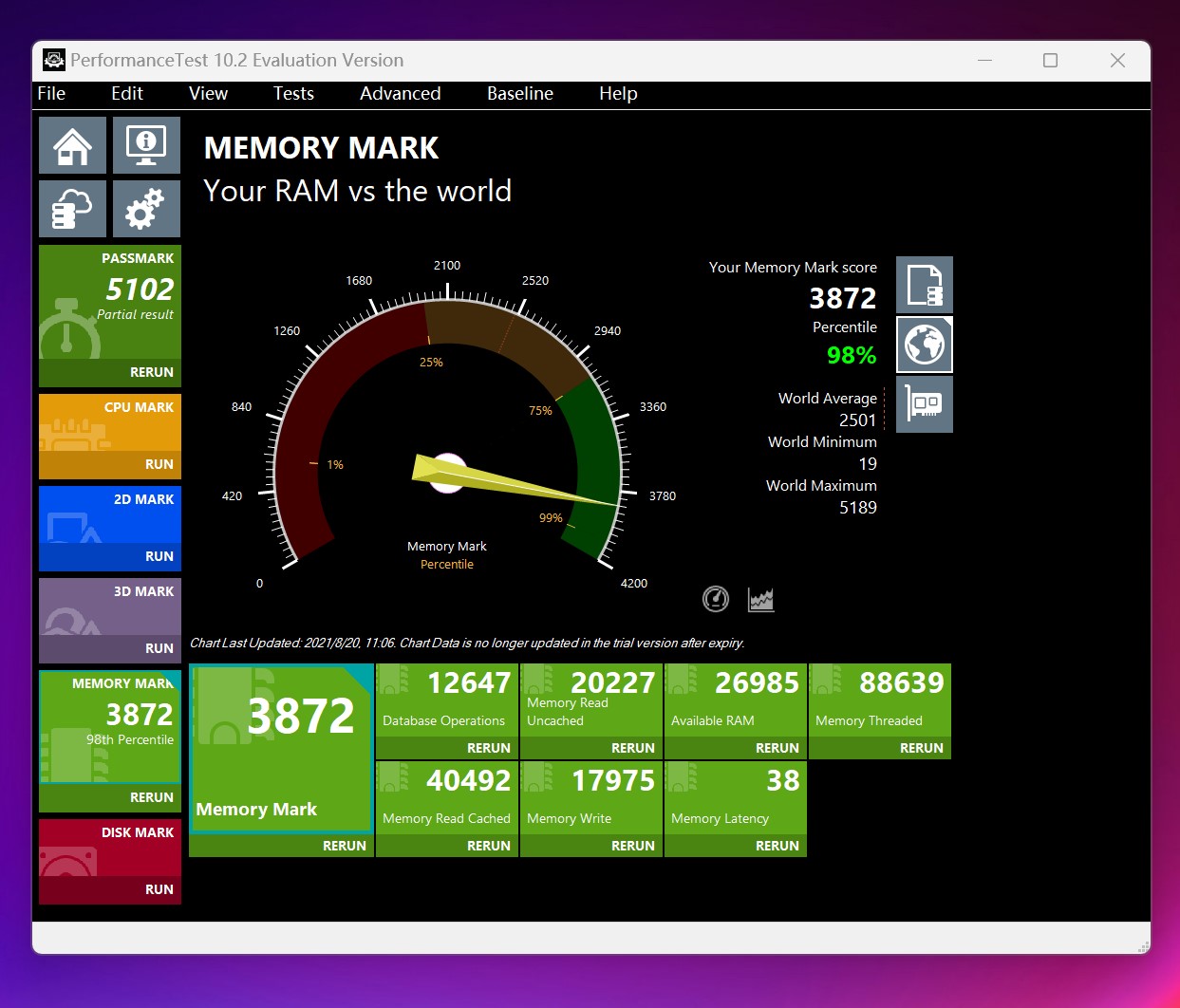Run the 2D Mark test

(x=159, y=556)
